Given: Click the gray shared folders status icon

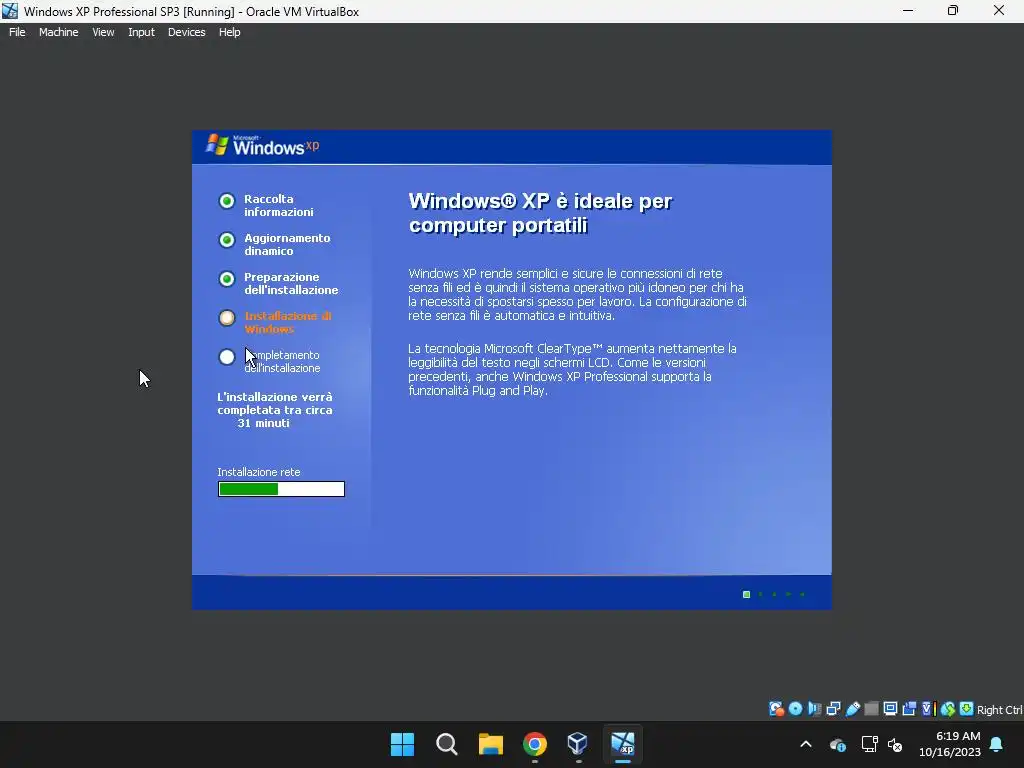Looking at the screenshot, I should pyautogui.click(x=872, y=709).
